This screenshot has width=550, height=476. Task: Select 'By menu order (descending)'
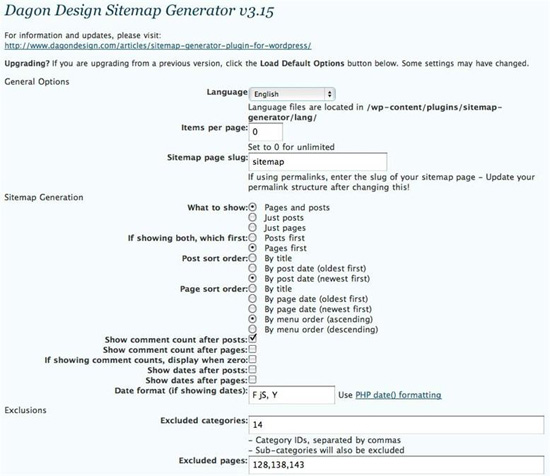click(x=253, y=329)
